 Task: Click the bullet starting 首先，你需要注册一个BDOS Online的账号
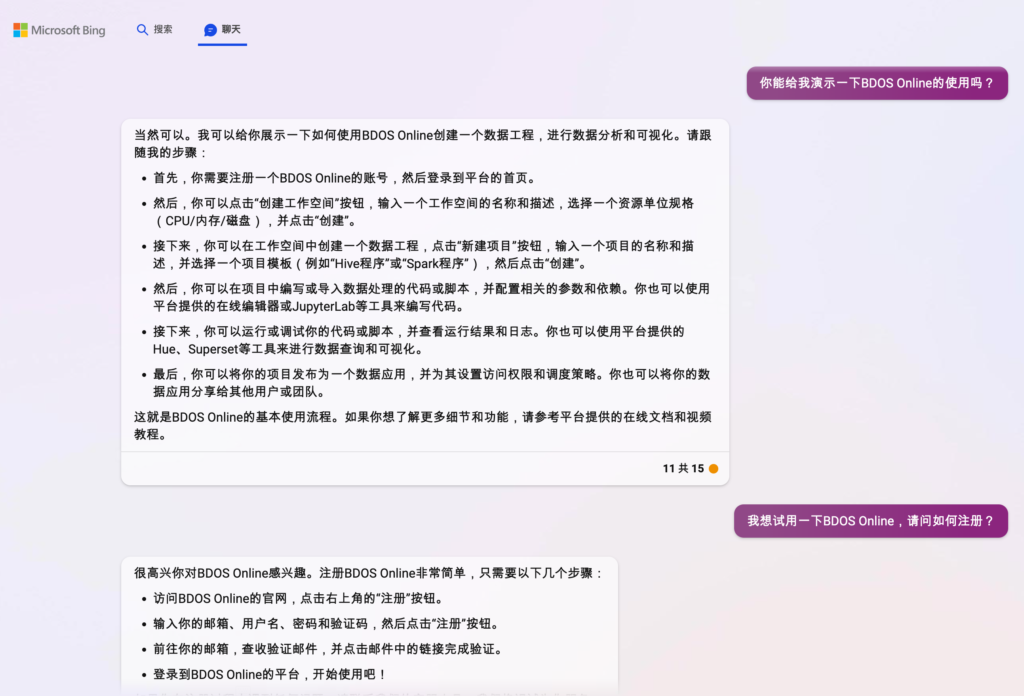click(345, 178)
